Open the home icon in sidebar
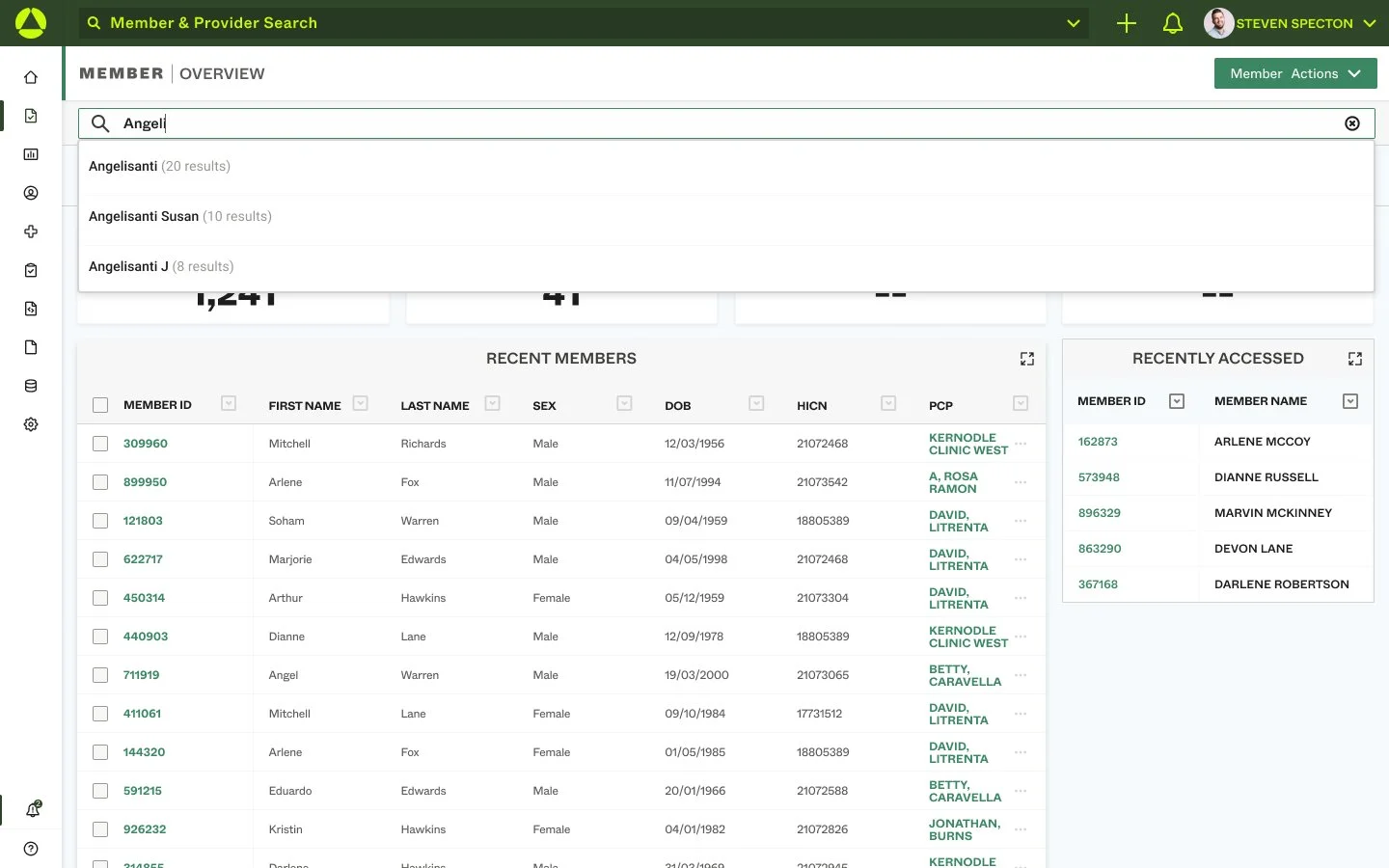Screen dimensions: 1389x868 [31, 77]
